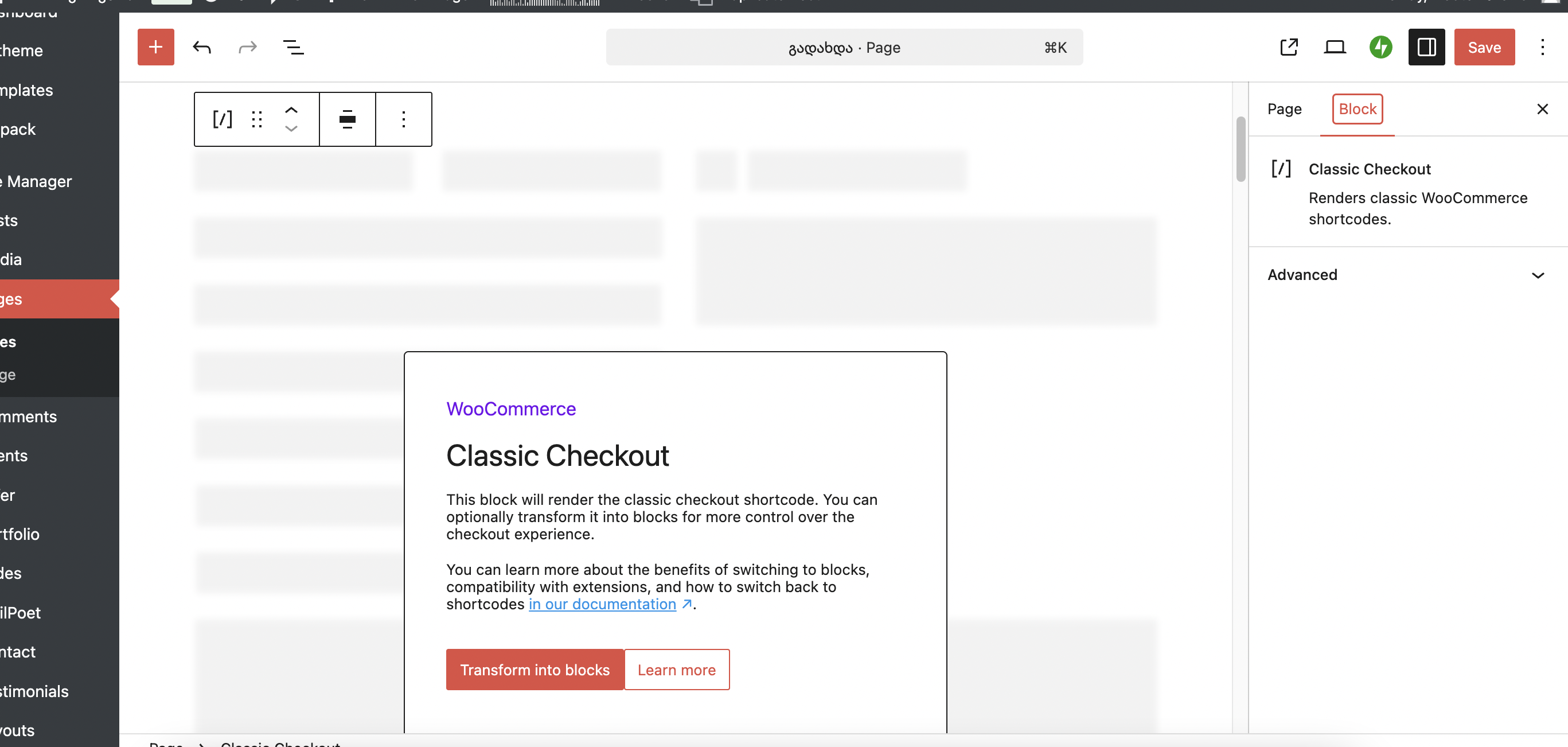Click the Classic Checkout block type icon
The image size is (1568, 747).
tap(222, 119)
